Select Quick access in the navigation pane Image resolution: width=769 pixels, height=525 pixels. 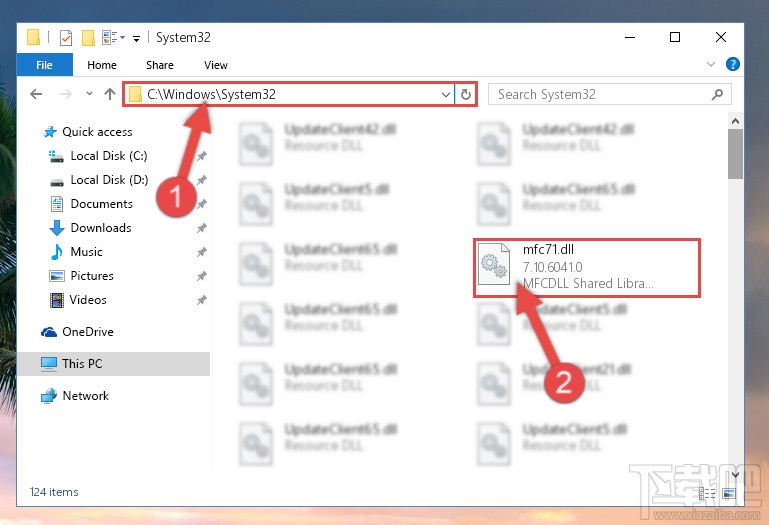[97, 131]
